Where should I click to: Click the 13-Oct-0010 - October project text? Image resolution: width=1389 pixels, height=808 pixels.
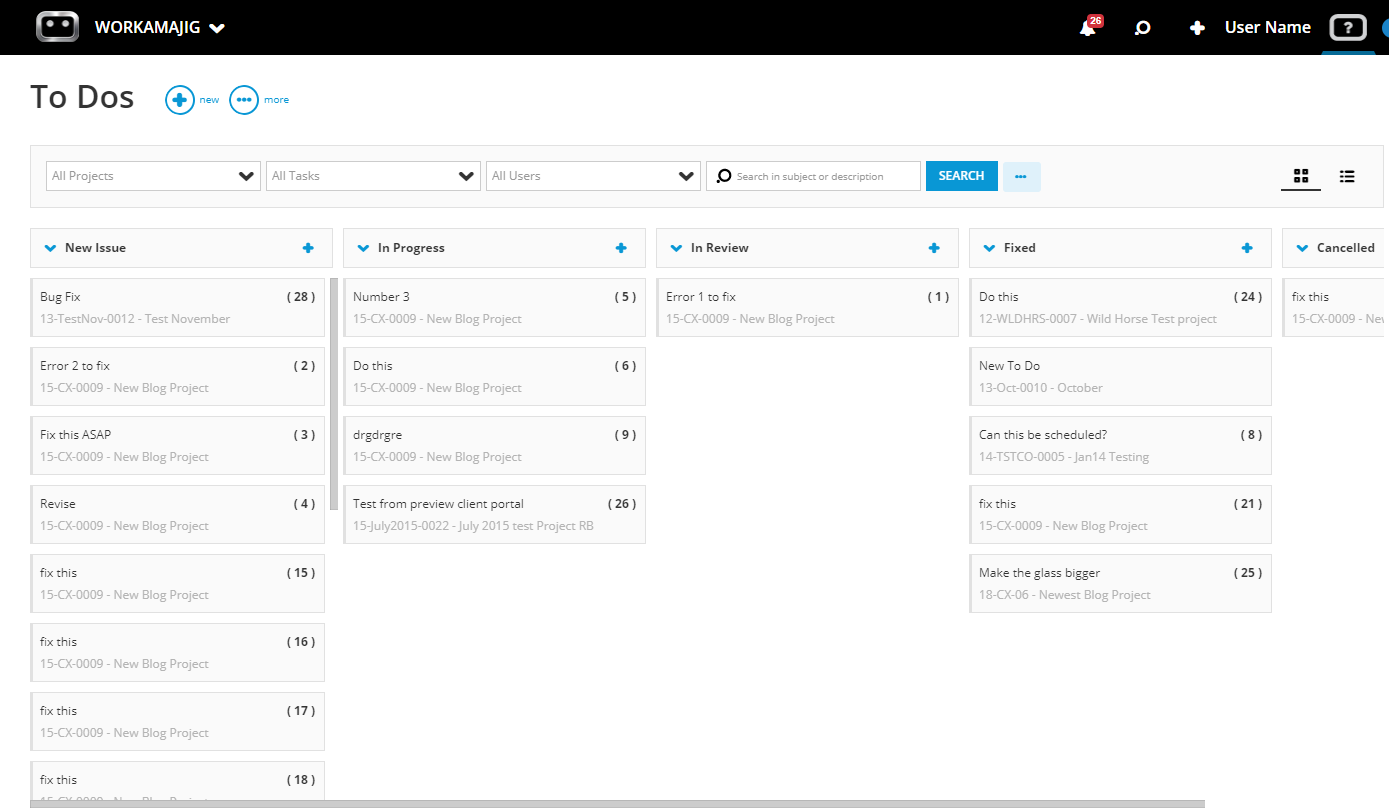pyautogui.click(x=1041, y=388)
